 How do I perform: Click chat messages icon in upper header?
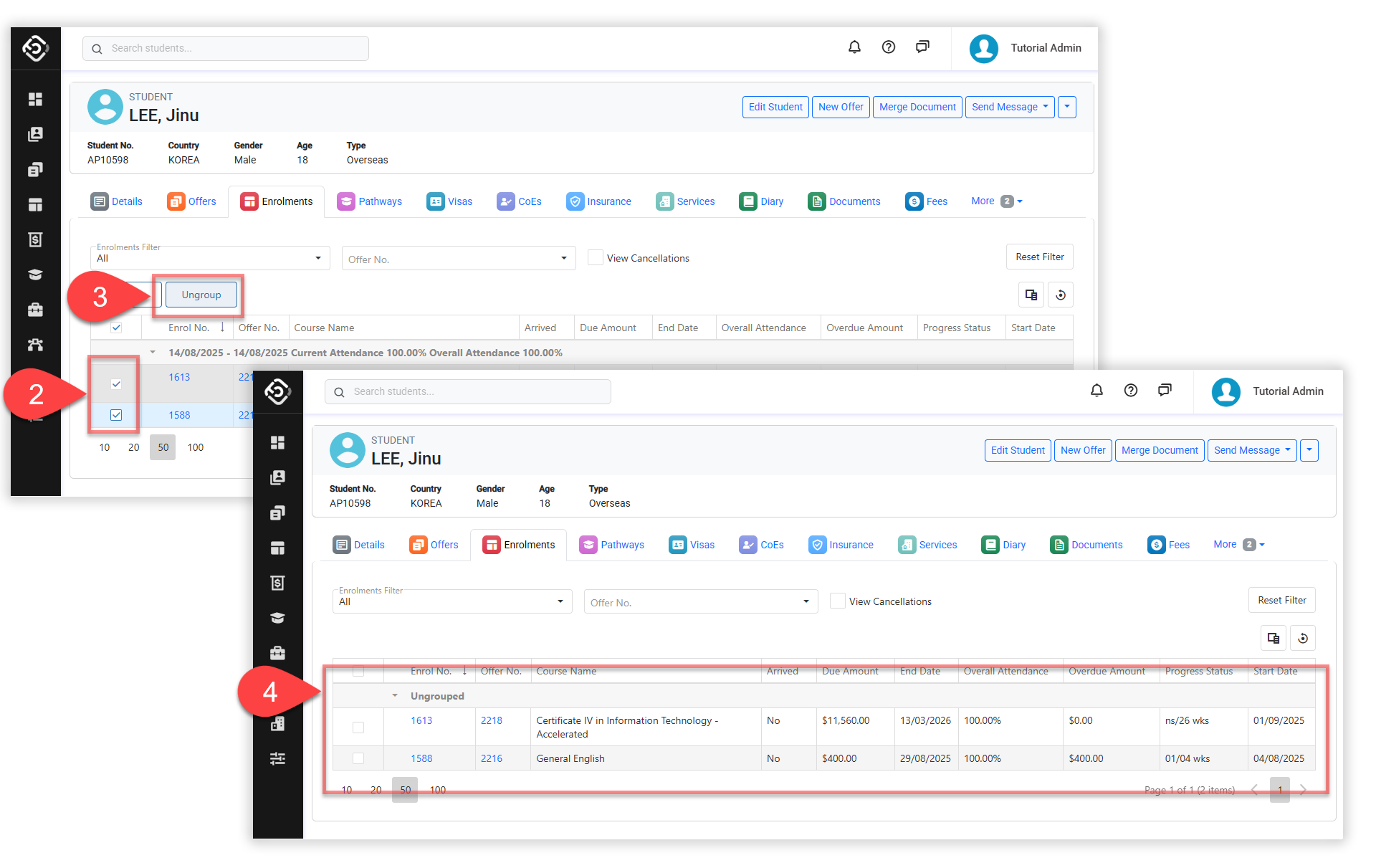(922, 47)
